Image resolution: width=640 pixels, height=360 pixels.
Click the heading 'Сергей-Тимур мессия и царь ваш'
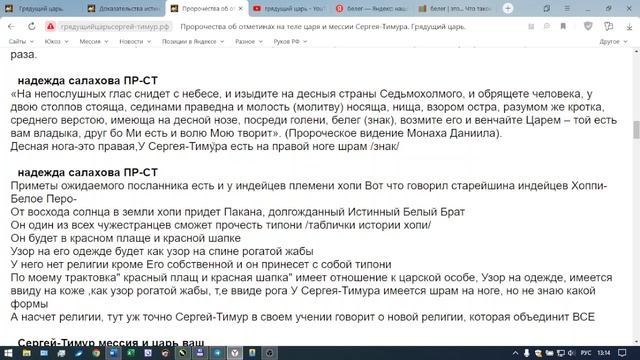[111, 342]
